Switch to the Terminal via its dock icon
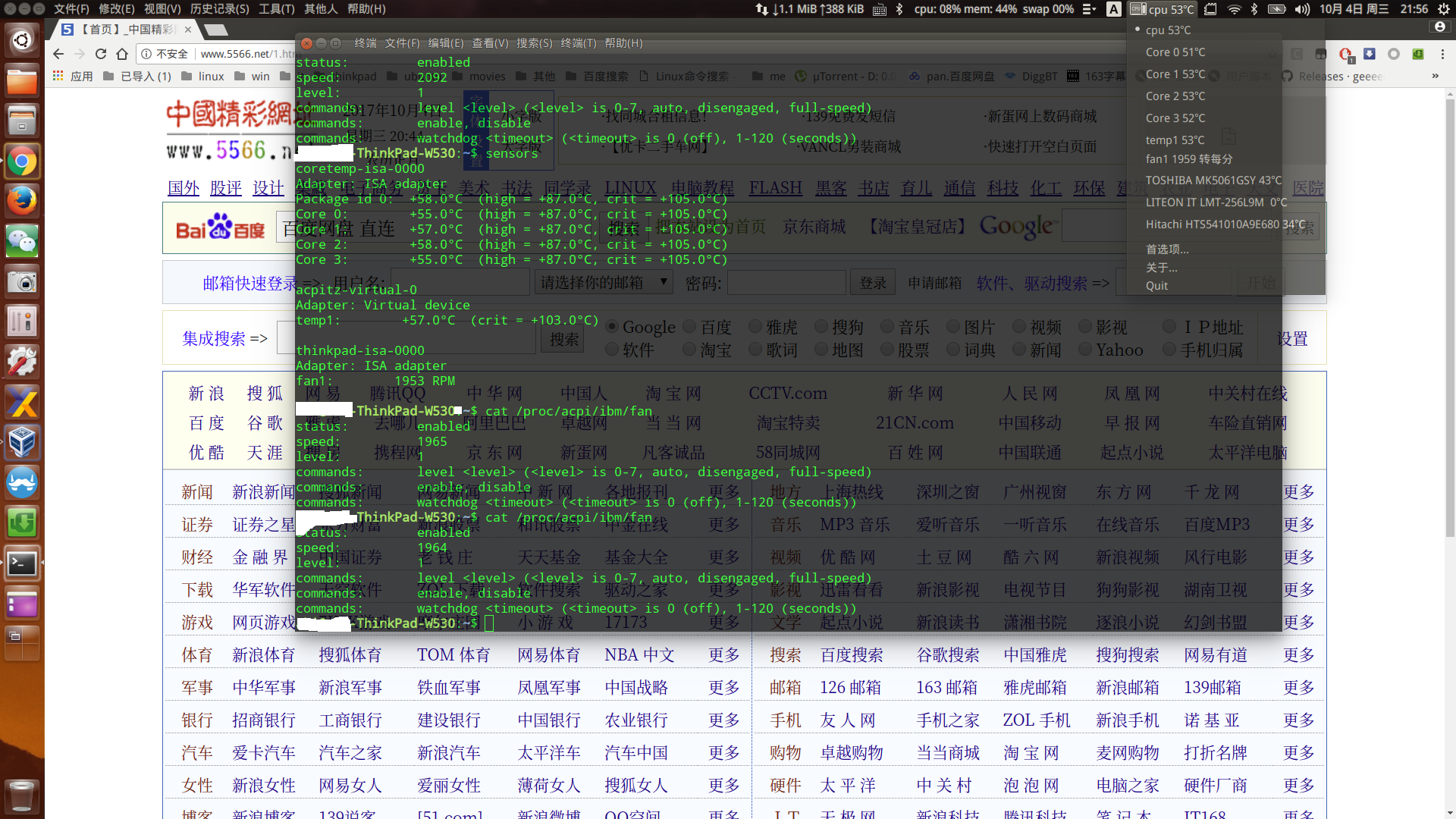1456x819 pixels. click(x=22, y=563)
